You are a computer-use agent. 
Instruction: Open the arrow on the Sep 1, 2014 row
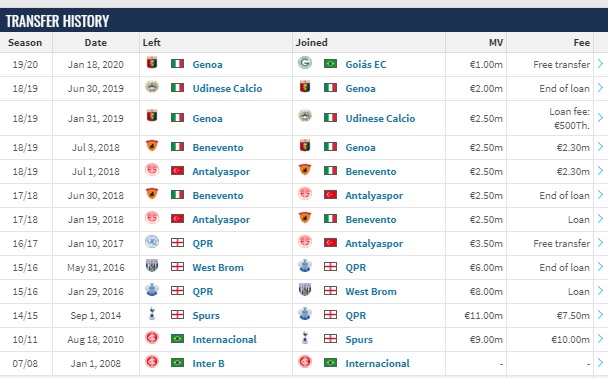coord(600,315)
